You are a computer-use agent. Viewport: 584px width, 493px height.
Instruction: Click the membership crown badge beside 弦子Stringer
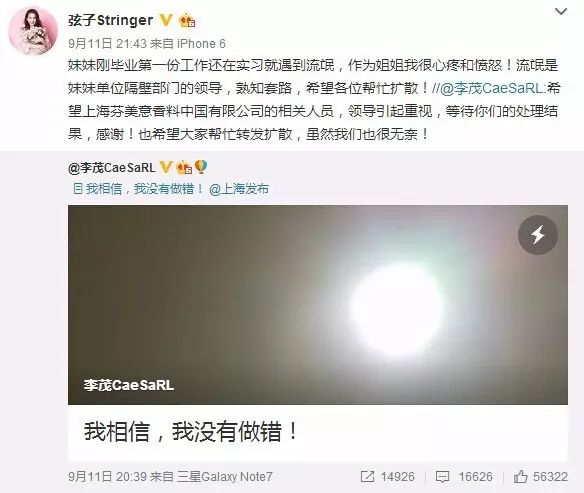pyautogui.click(x=187, y=20)
